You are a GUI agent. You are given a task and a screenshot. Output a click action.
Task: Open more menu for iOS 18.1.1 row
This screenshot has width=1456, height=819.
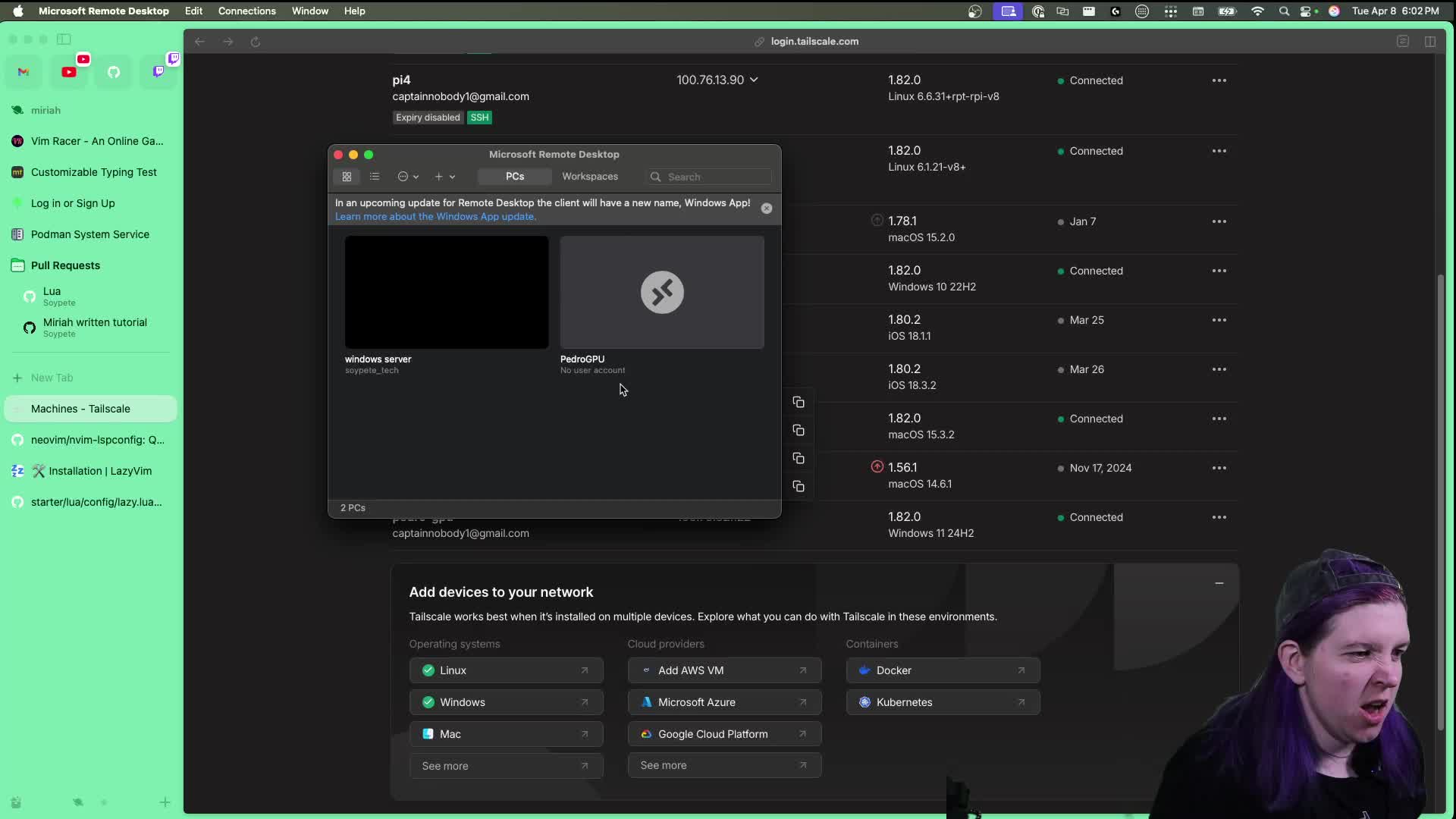pyautogui.click(x=1219, y=320)
